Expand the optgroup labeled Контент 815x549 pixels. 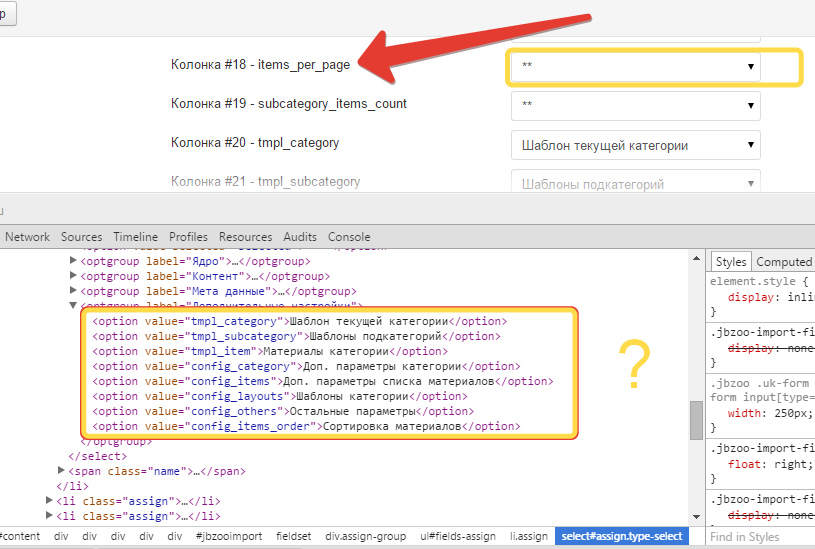73,277
